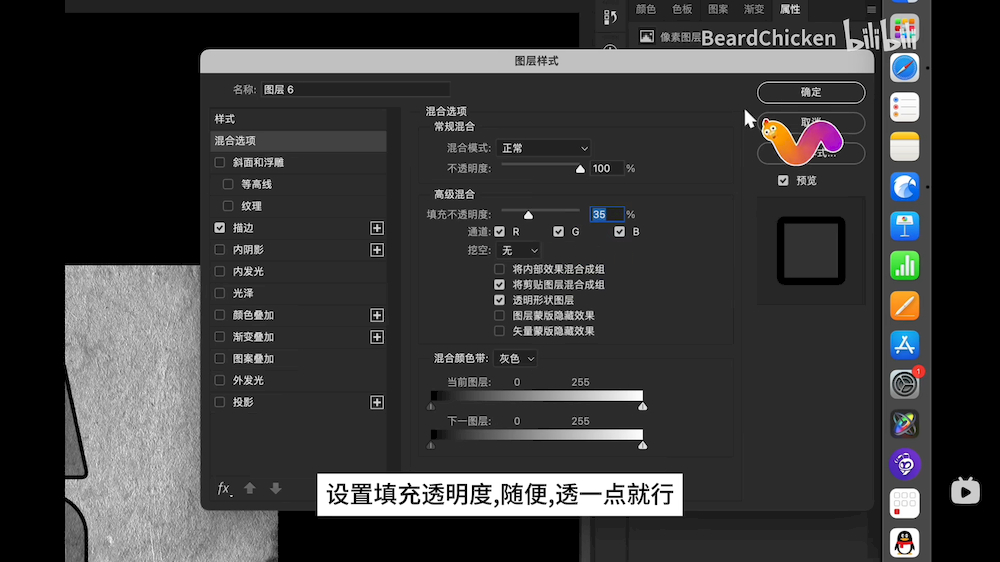This screenshot has width=1000, height=562.
Task: Open Notes app in the dock
Action: pyautogui.click(x=904, y=147)
